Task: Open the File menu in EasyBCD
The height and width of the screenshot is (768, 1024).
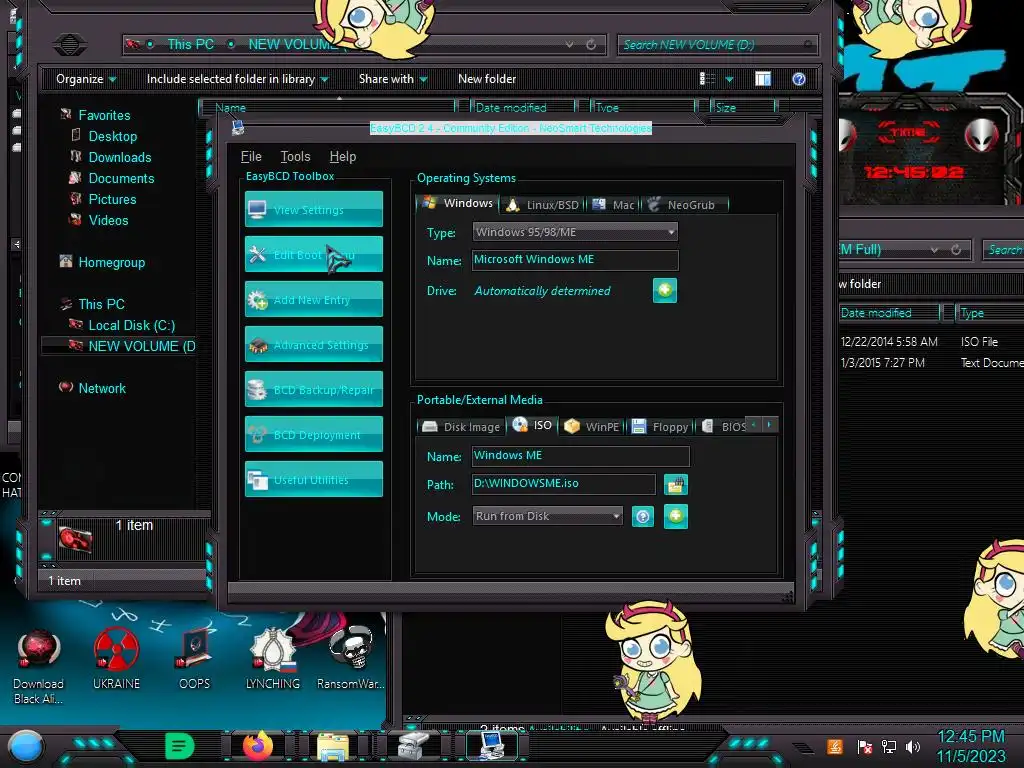Action: pos(251,157)
